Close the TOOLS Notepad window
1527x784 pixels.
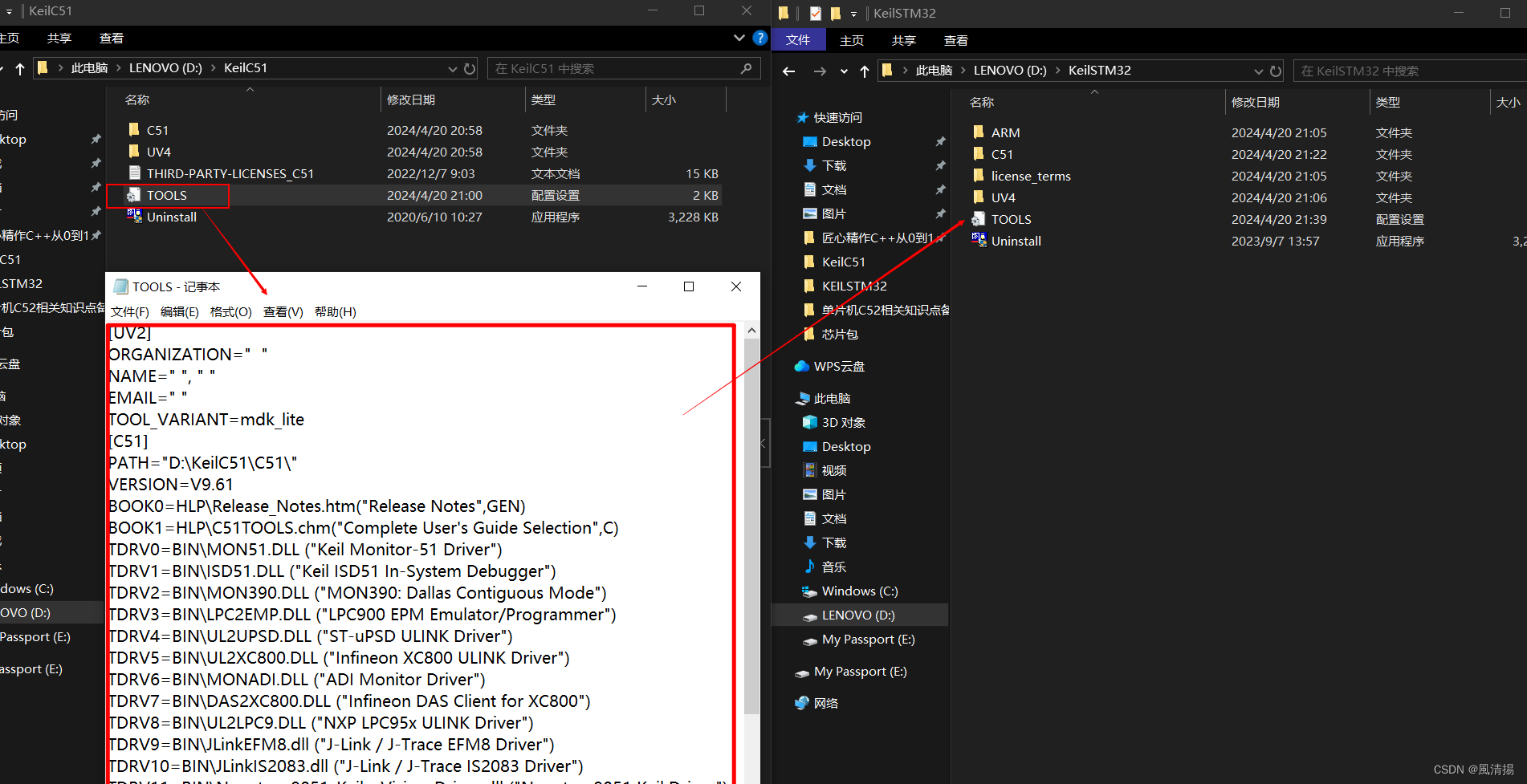click(x=736, y=286)
